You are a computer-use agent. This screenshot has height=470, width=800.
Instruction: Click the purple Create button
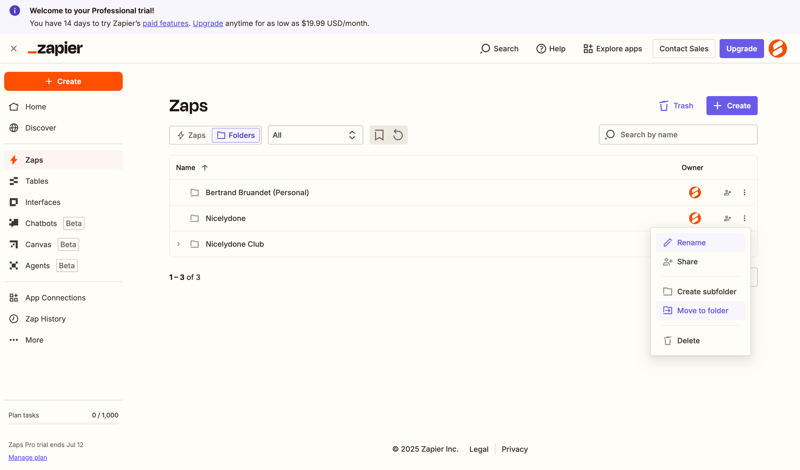[x=732, y=106]
